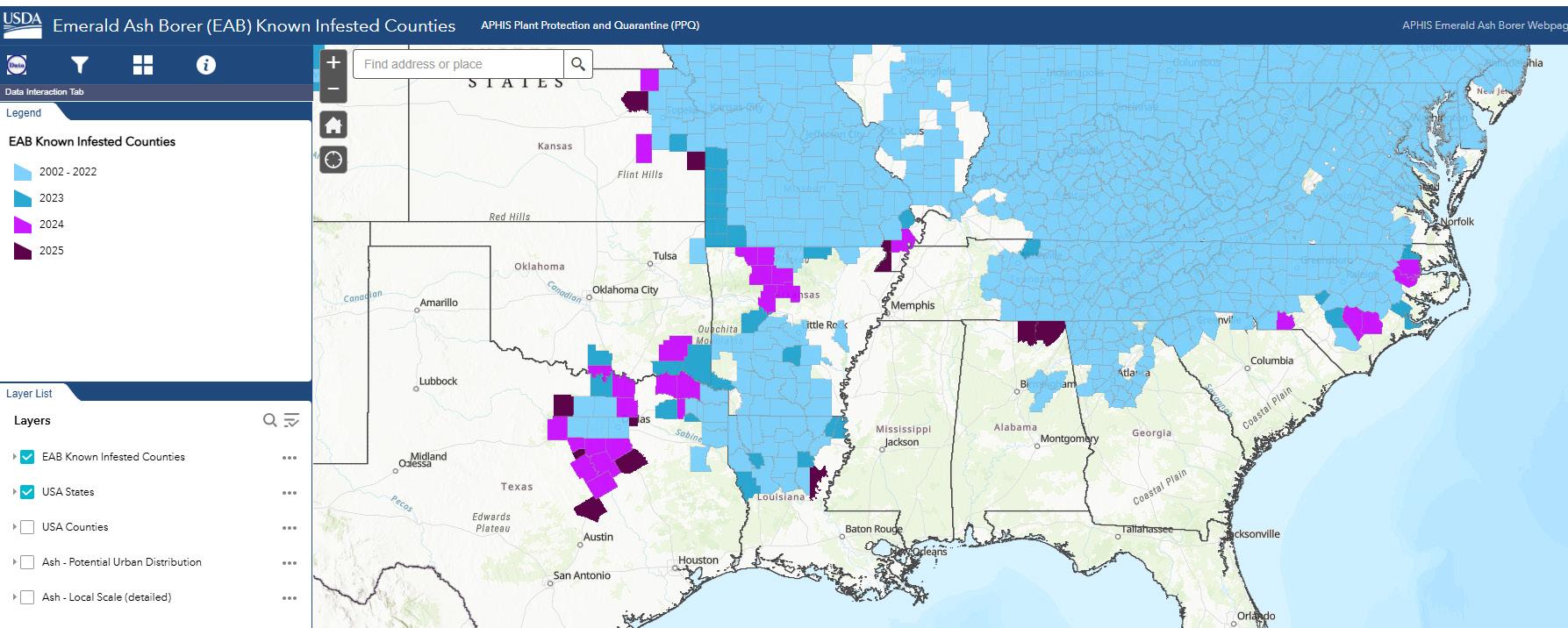
Task: Select the Legend tab
Action: coord(24,112)
